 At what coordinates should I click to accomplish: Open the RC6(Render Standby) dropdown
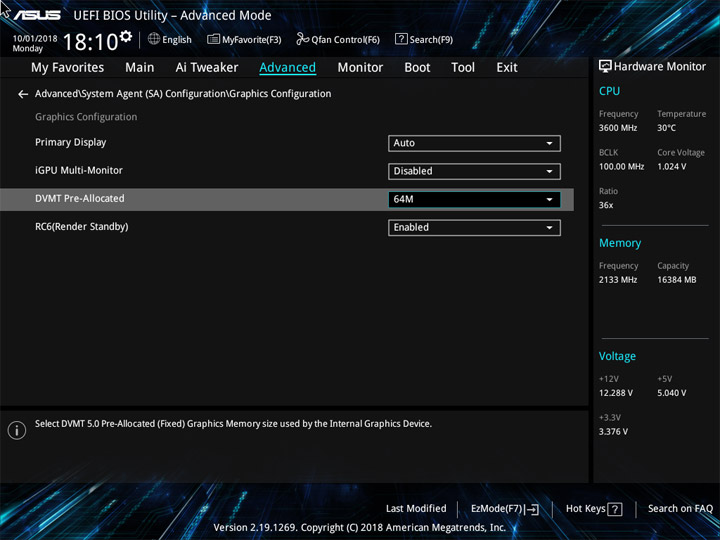coord(474,228)
